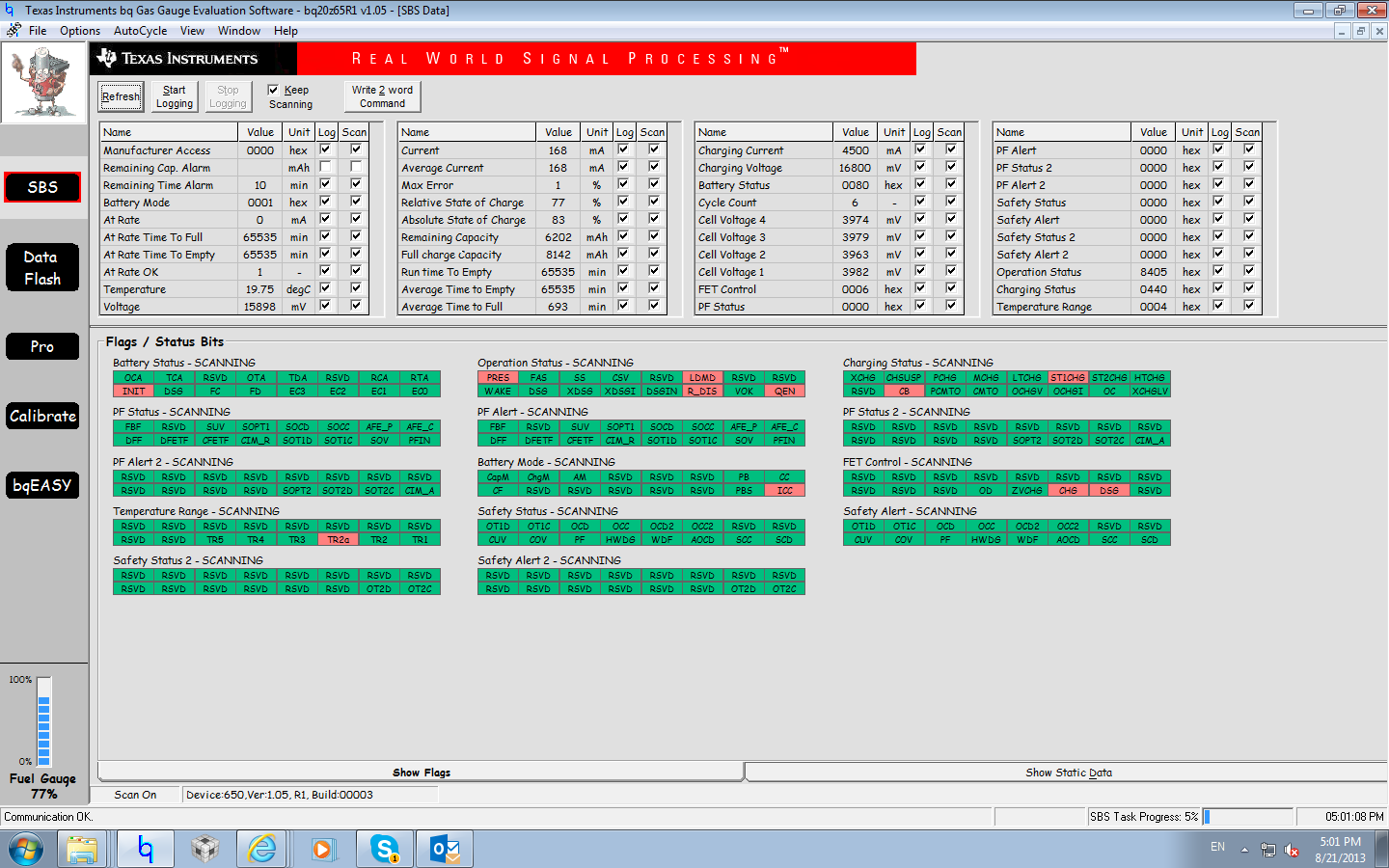Click the application system menu icon
This screenshot has width=1389, height=868.
tap(11, 10)
